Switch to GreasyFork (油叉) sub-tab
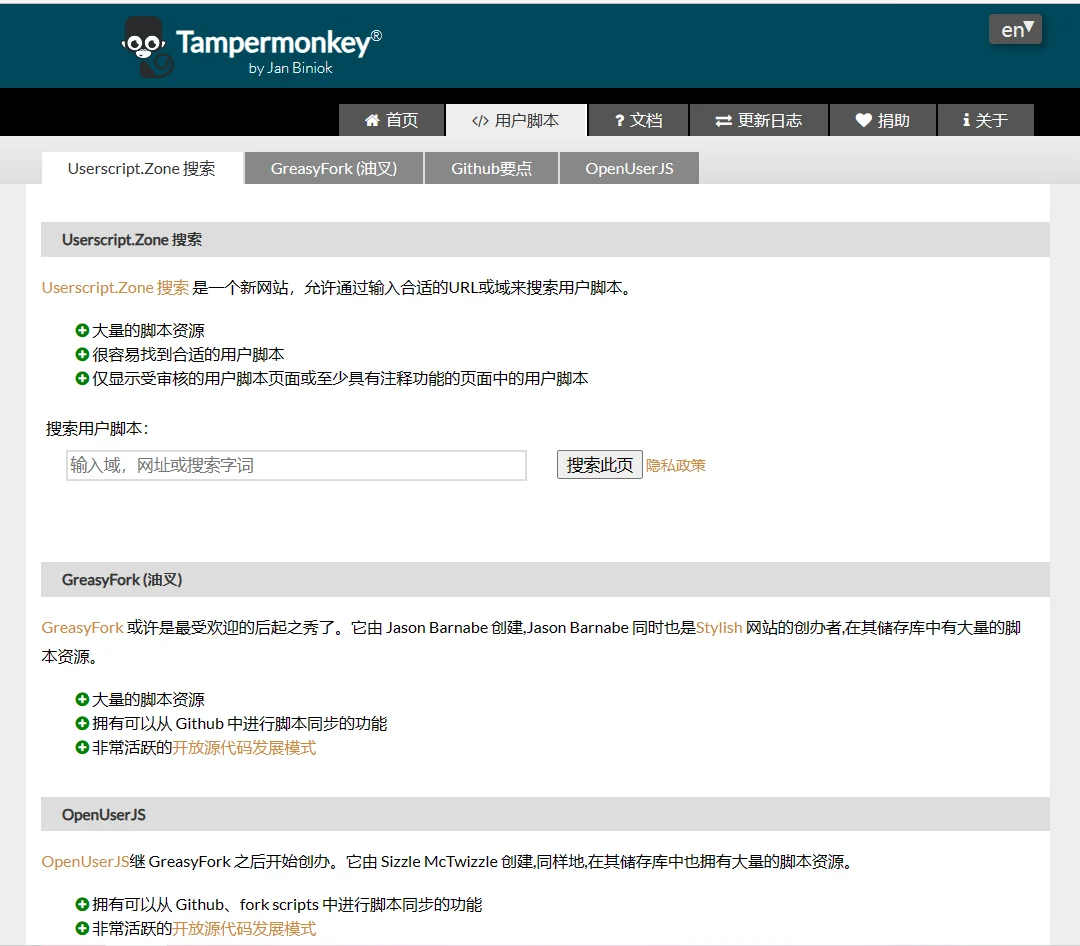Viewport: 1080px width, 946px height. point(334,169)
